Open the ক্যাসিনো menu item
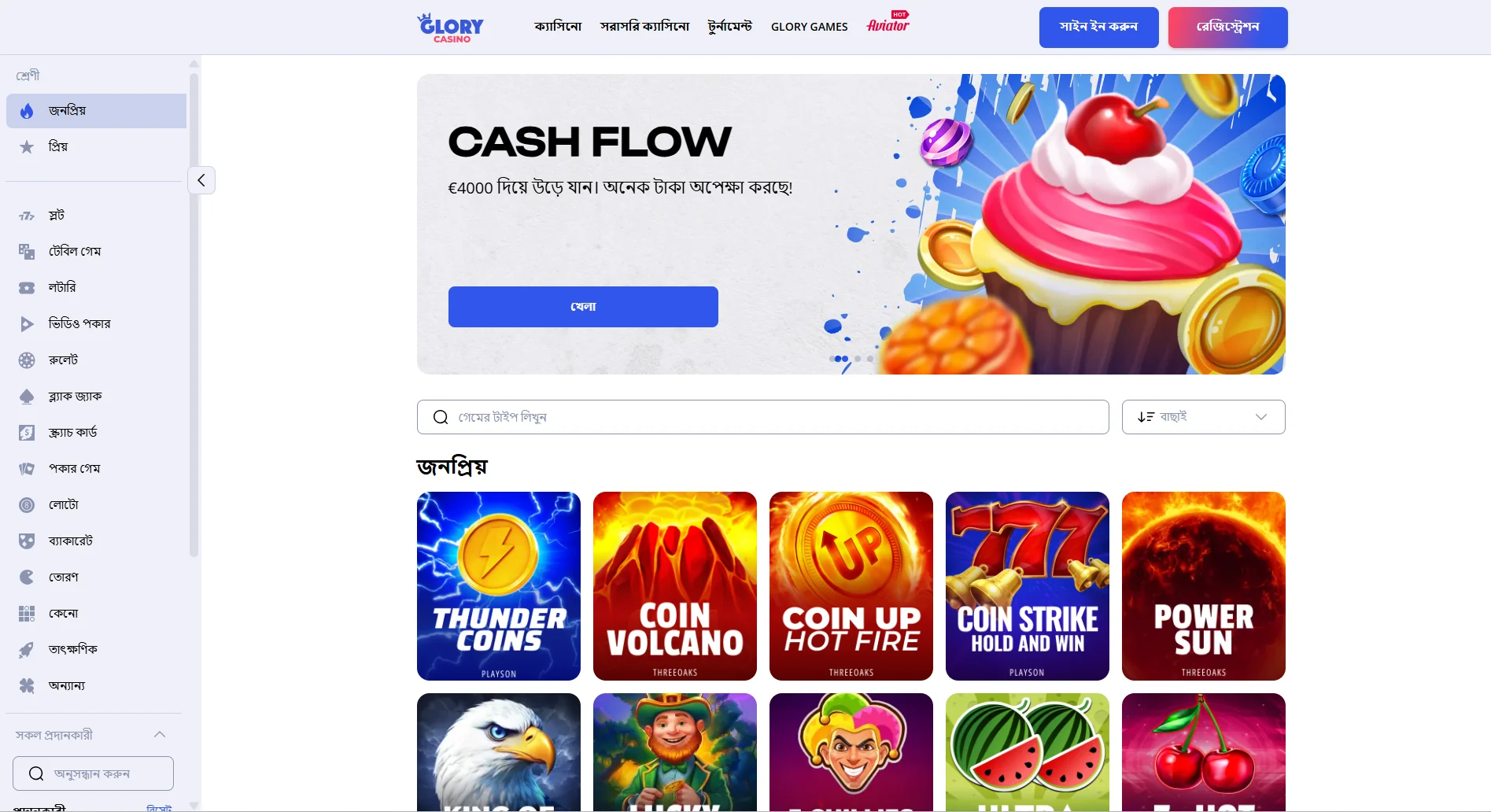This screenshot has height=812, width=1491. pos(558,27)
